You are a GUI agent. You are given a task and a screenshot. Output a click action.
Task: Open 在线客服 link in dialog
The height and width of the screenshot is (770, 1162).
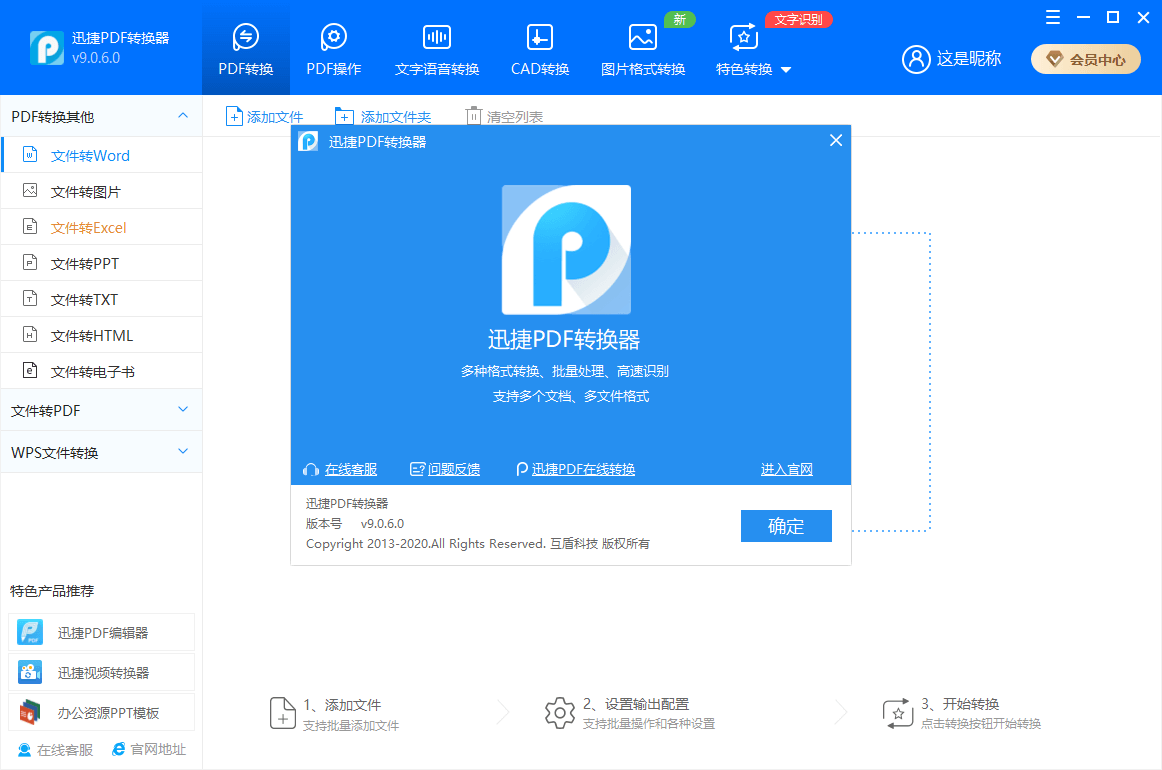[351, 469]
